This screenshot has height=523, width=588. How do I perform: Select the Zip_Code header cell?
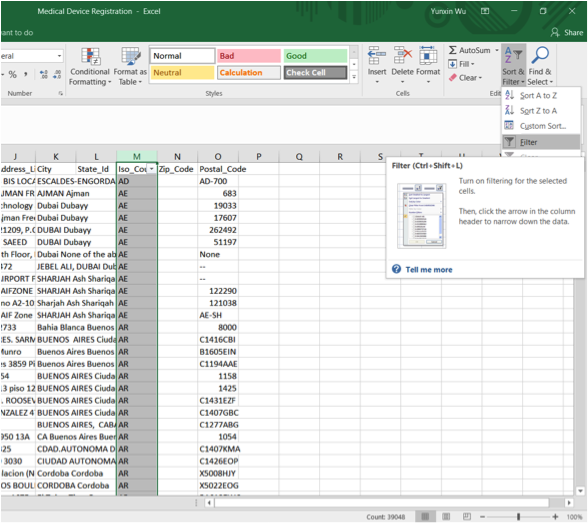[x=177, y=169]
